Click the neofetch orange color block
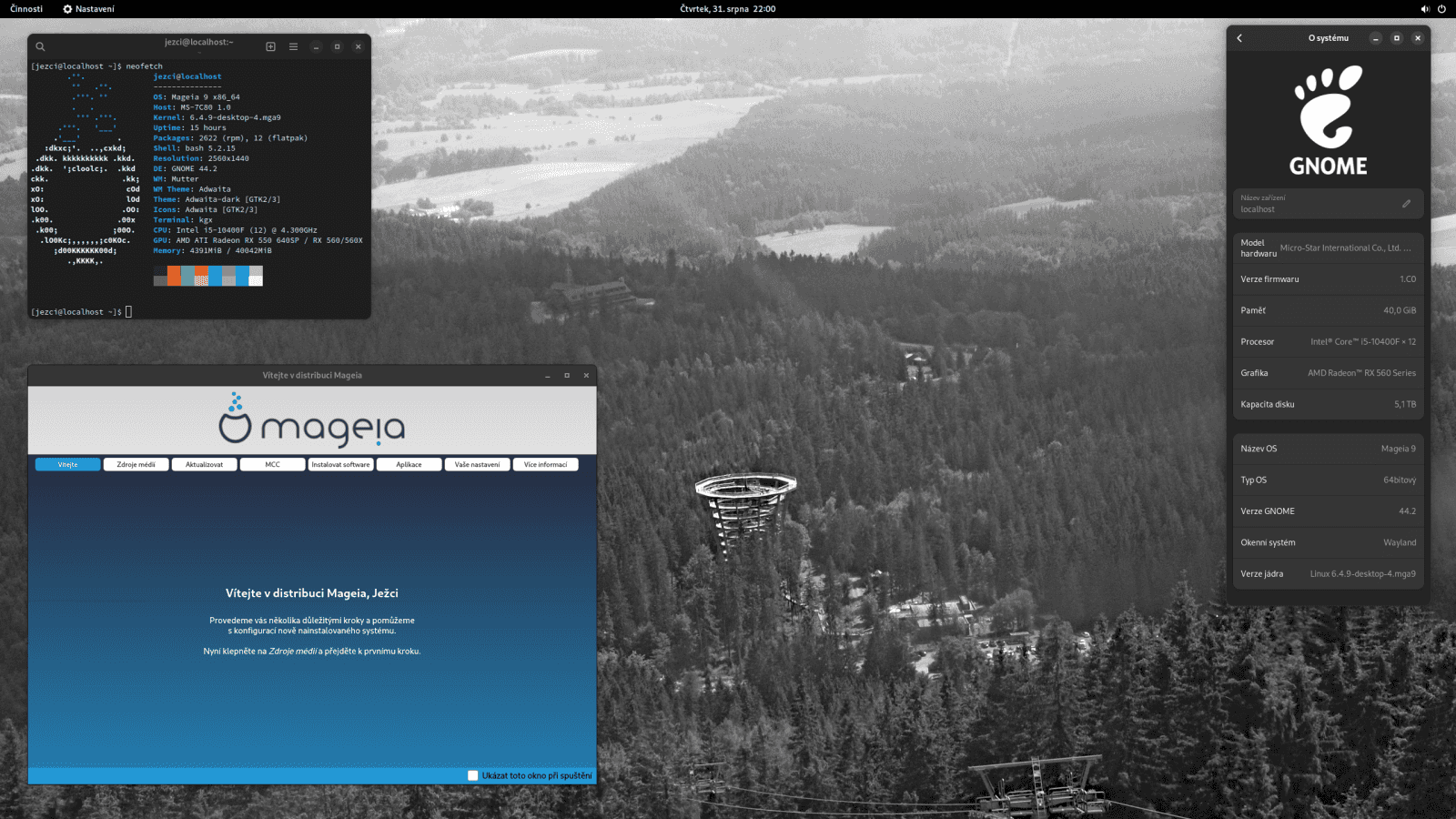Image resolution: width=1456 pixels, height=819 pixels. pyautogui.click(x=174, y=276)
